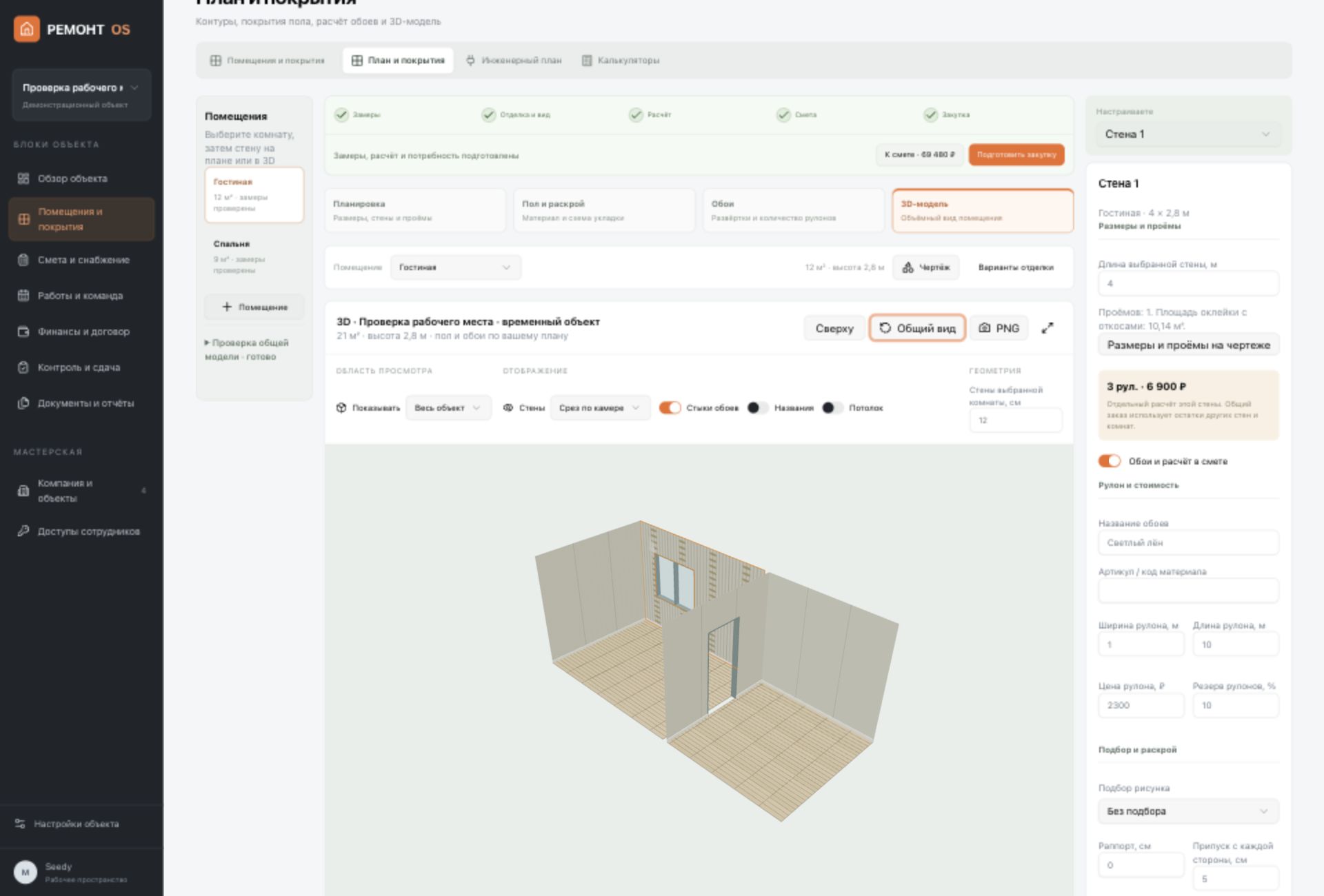Screen dimensions: 1324x896
Task: Add a room with + Помещение
Action: 254,307
